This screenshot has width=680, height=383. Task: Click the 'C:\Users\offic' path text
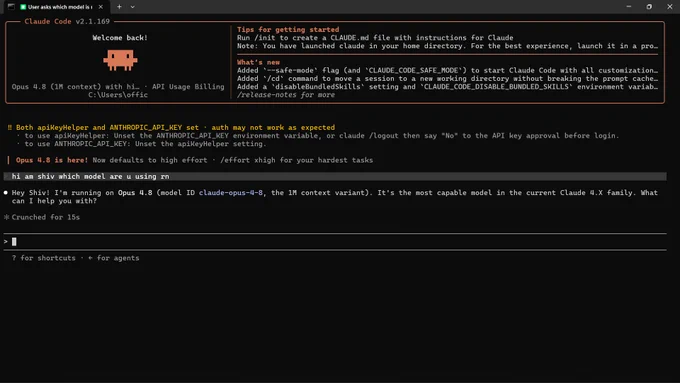118,95
